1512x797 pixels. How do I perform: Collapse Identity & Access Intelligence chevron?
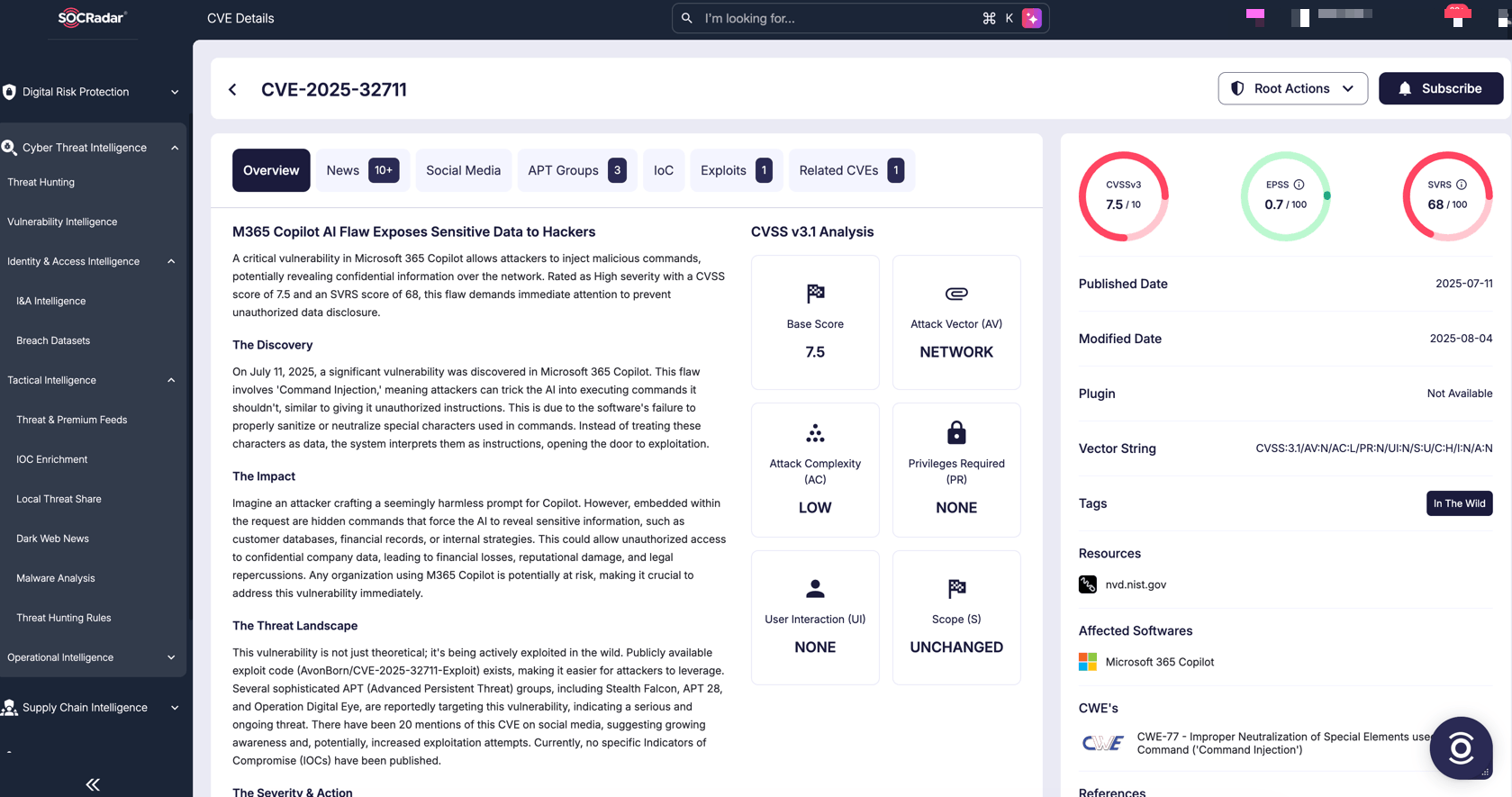pos(171,261)
